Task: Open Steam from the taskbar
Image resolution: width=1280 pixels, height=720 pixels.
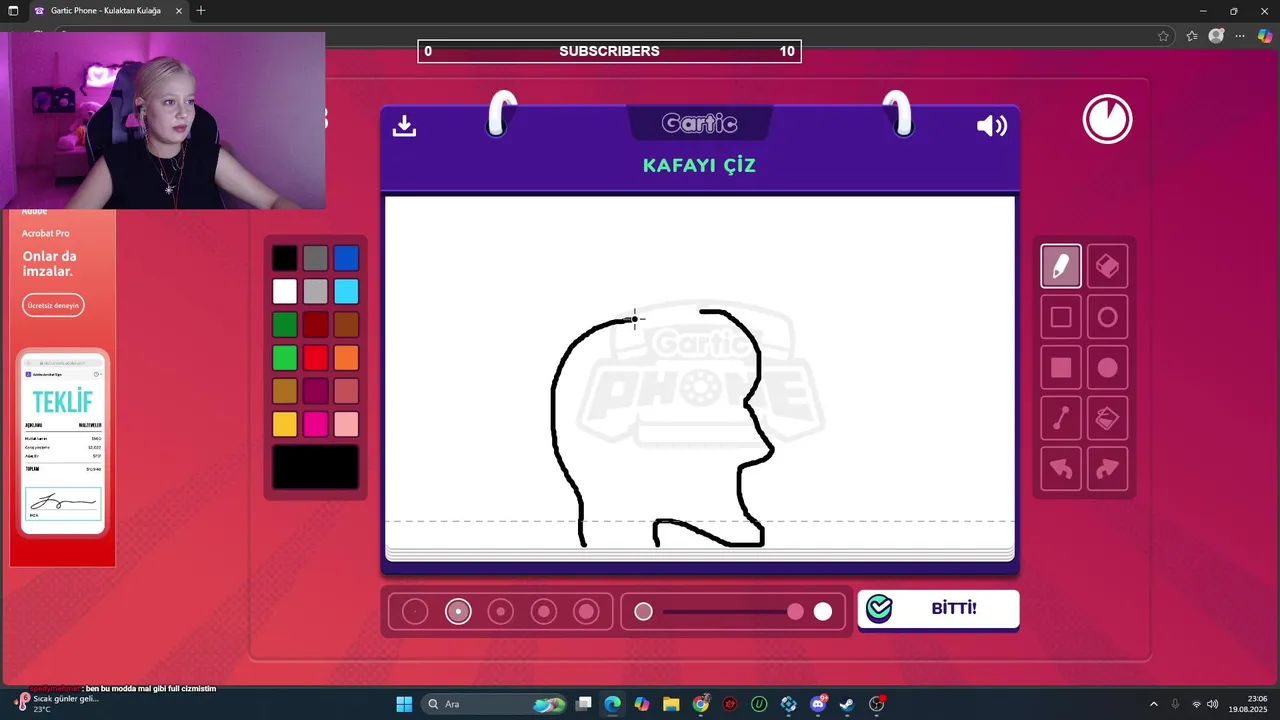Action: pos(847,704)
